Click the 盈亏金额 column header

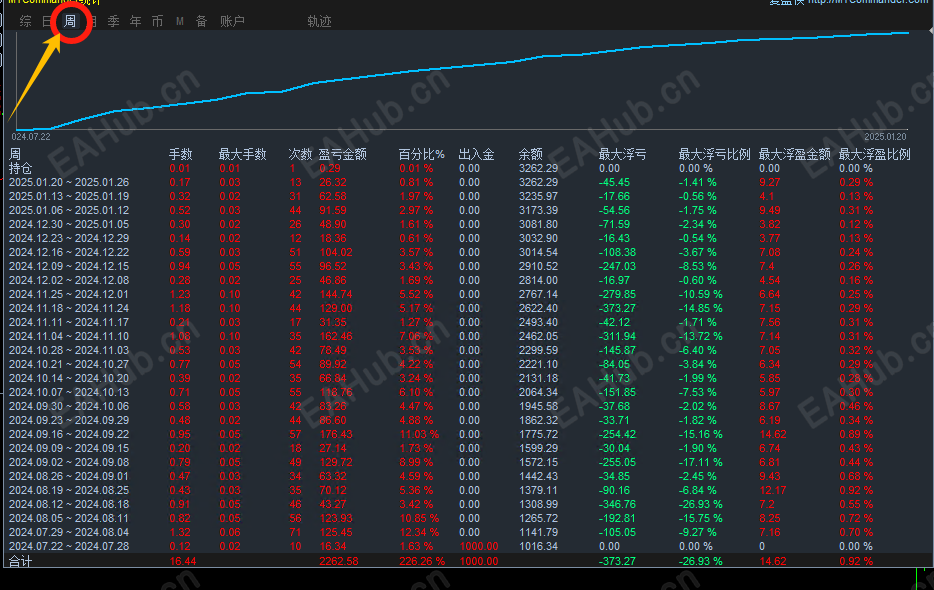coord(343,154)
